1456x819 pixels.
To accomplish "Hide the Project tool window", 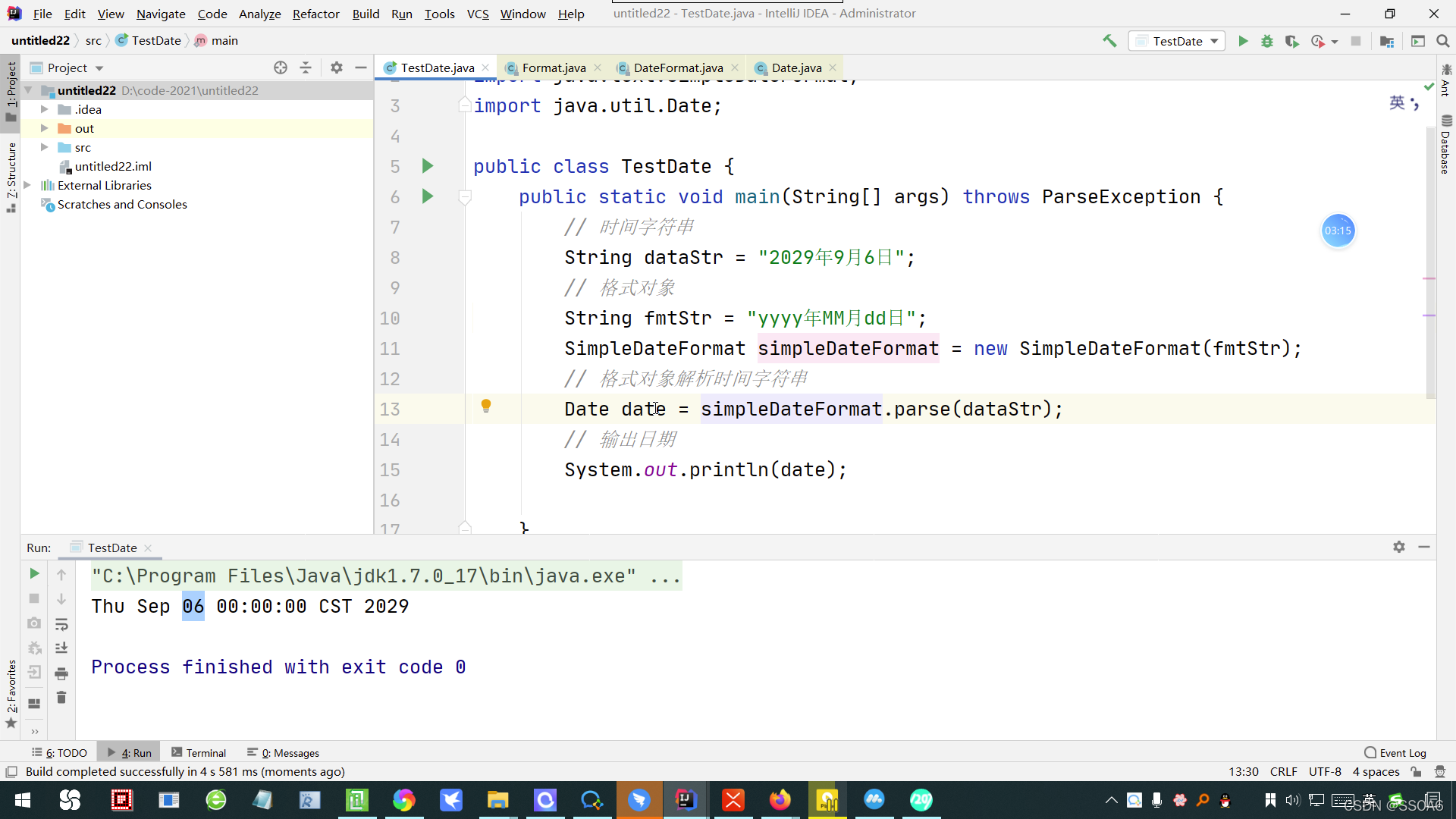I will click(361, 67).
